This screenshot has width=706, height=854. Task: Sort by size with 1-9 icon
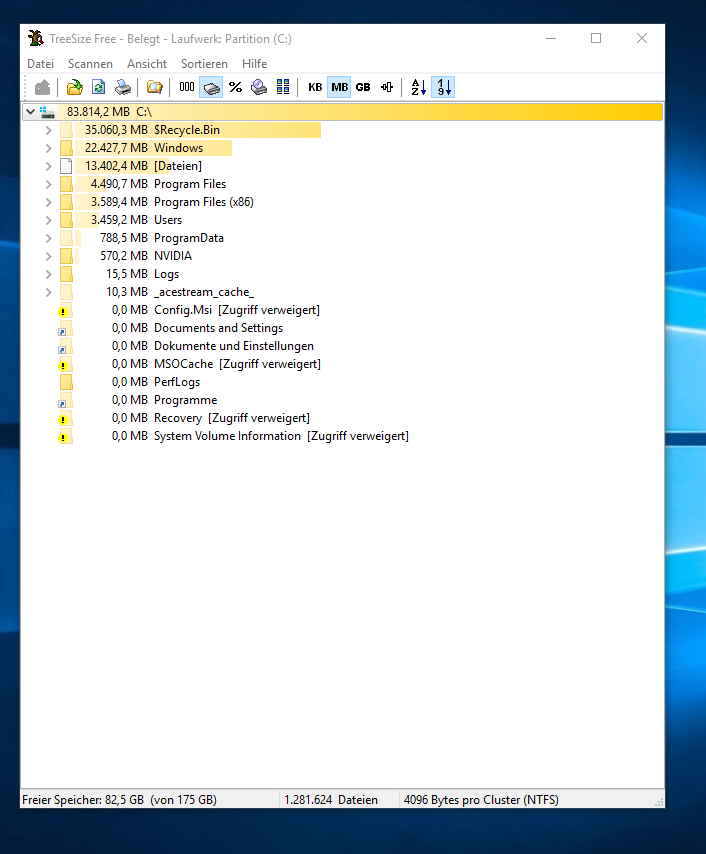443,87
